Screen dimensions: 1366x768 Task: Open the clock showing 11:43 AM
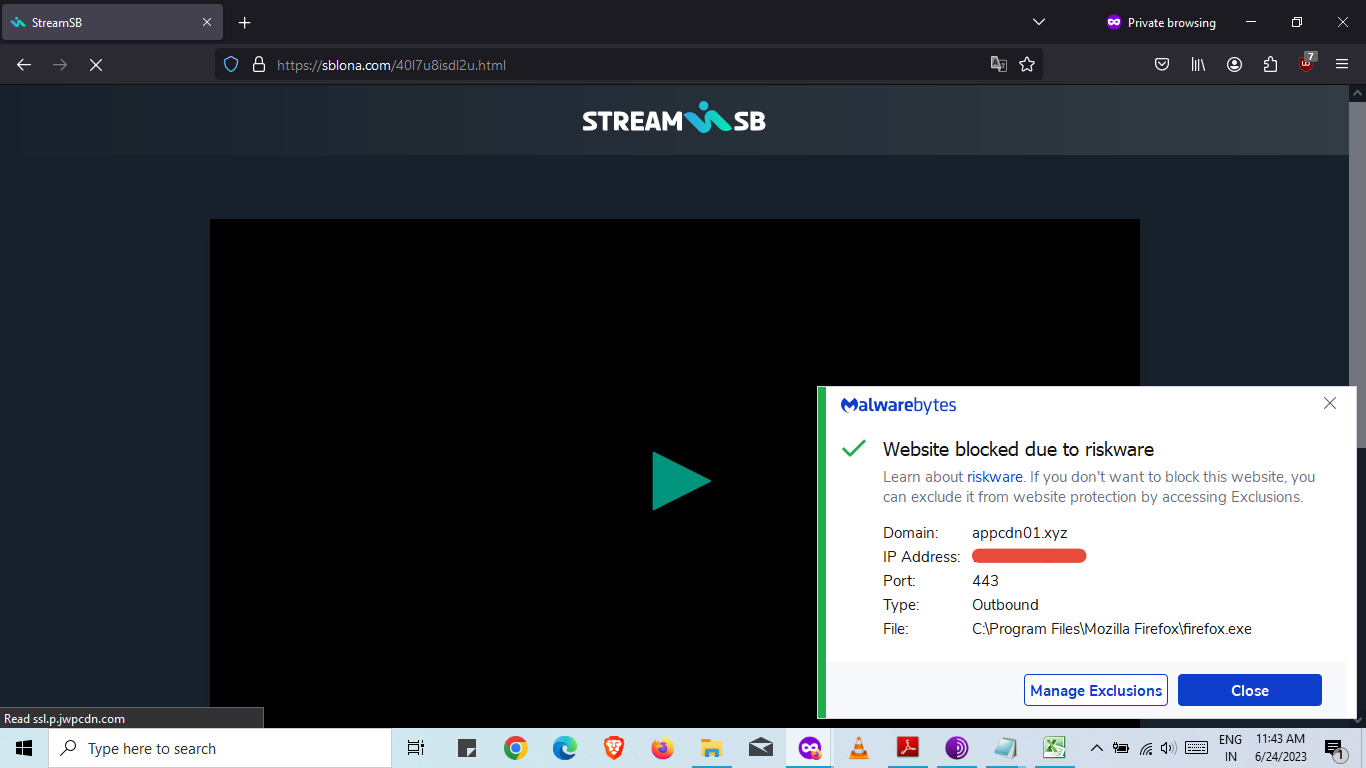pyautogui.click(x=1281, y=748)
